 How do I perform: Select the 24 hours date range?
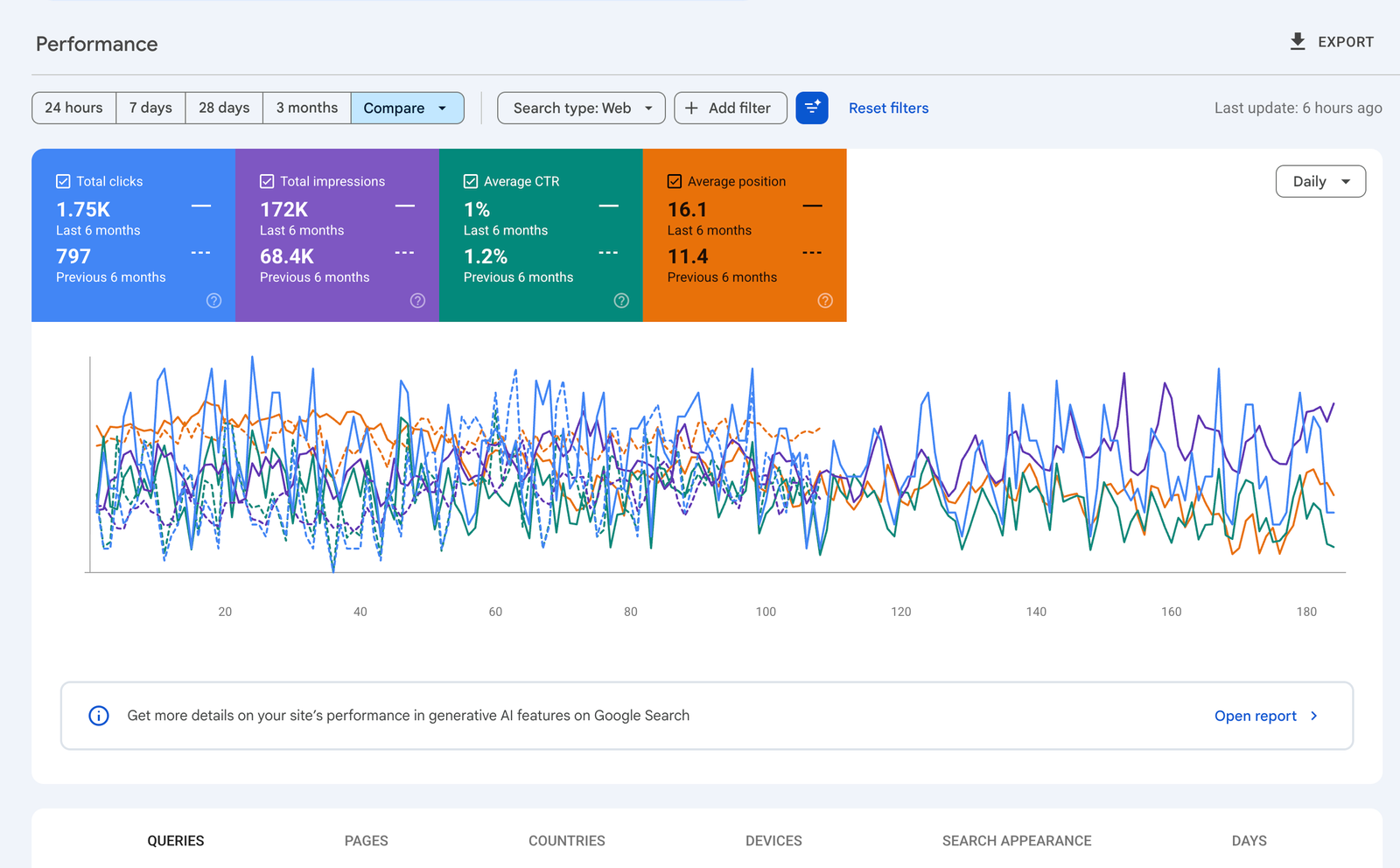(73, 108)
